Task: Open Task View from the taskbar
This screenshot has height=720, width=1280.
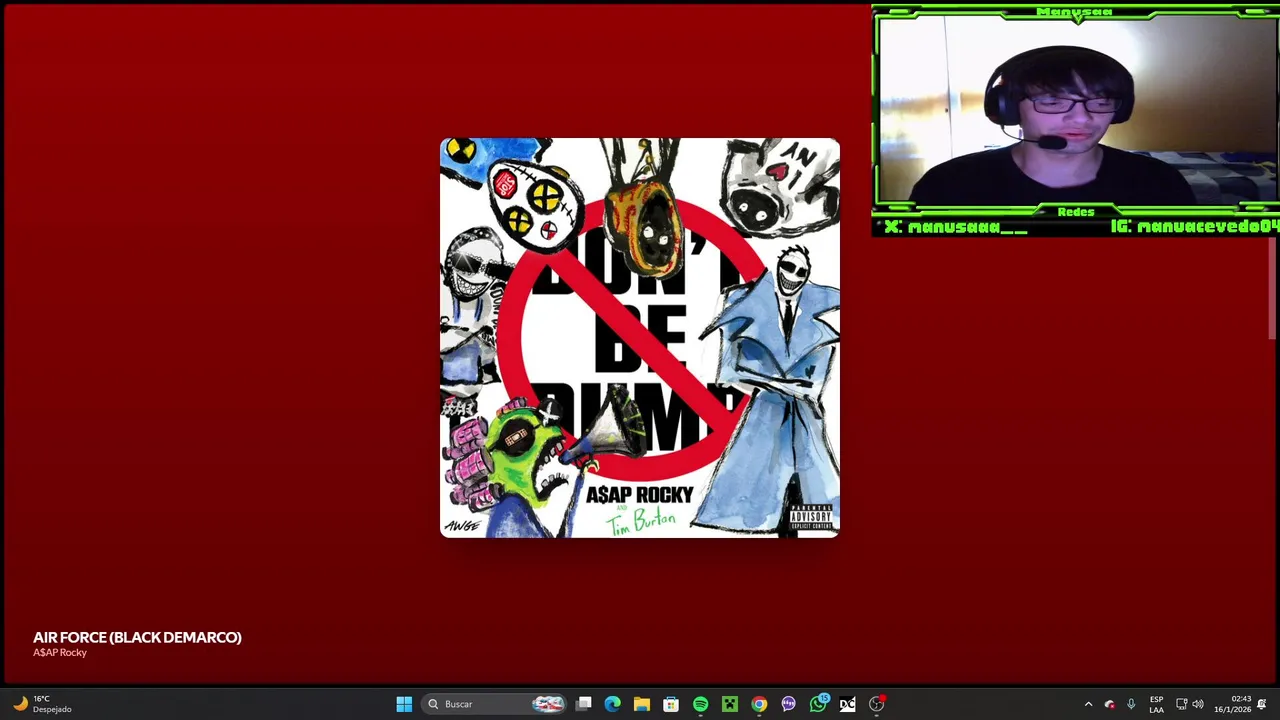Action: click(x=584, y=704)
